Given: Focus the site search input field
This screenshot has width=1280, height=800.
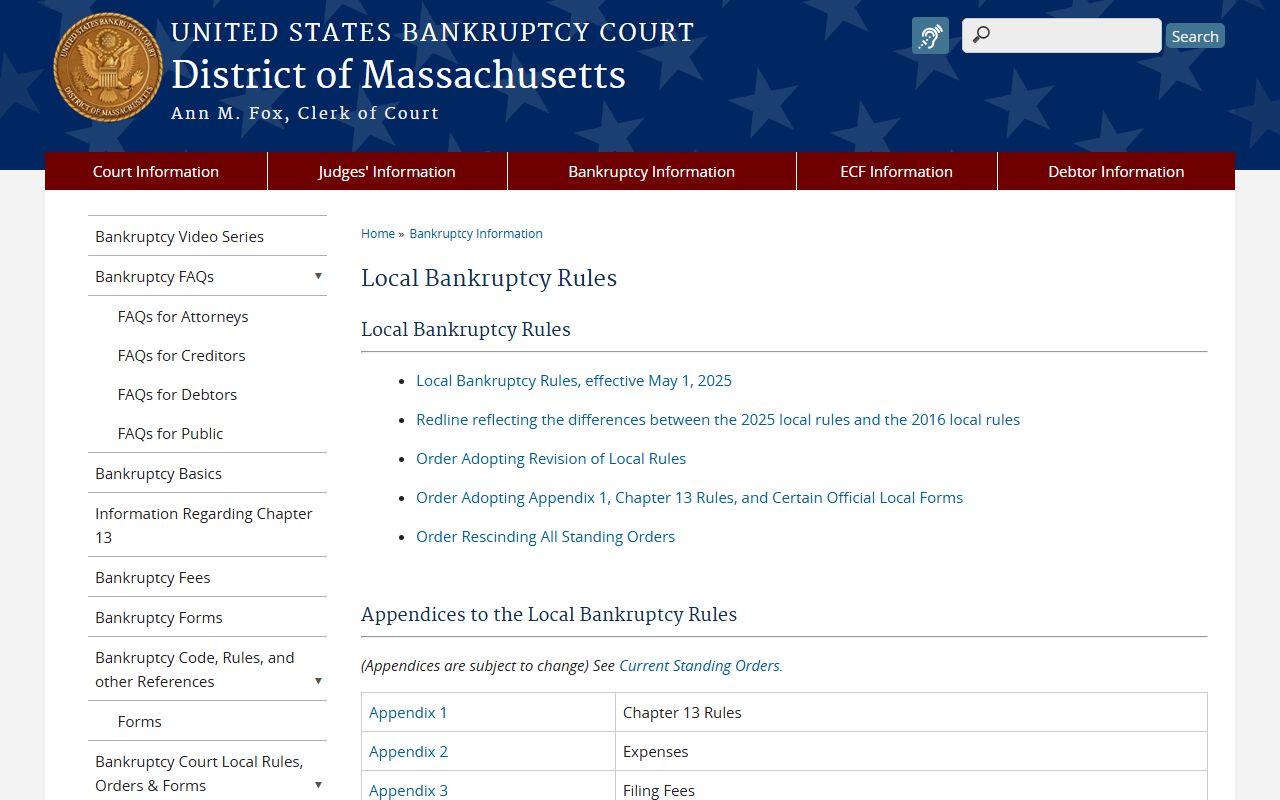Looking at the screenshot, I should pyautogui.click(x=1062, y=36).
